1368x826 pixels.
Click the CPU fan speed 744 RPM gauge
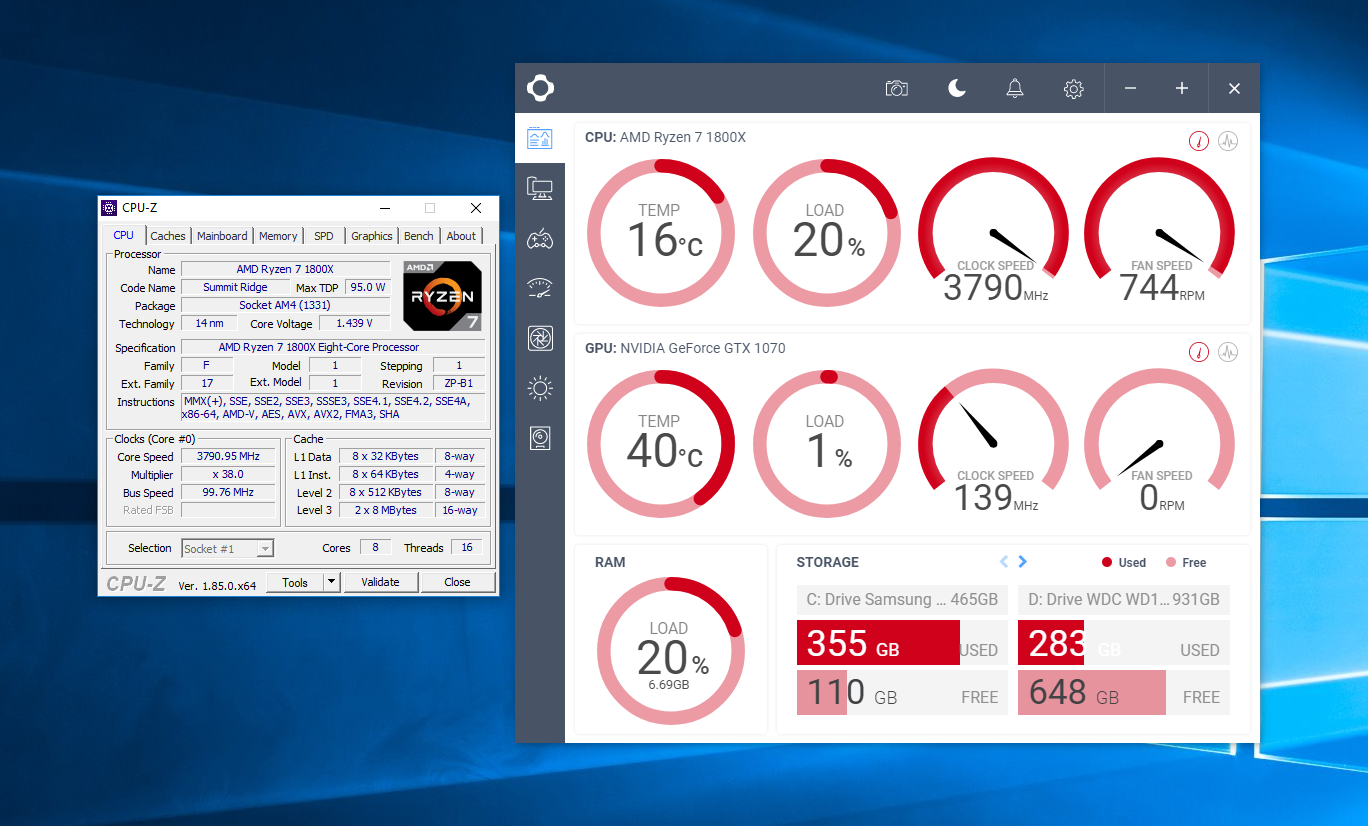click(x=1158, y=232)
